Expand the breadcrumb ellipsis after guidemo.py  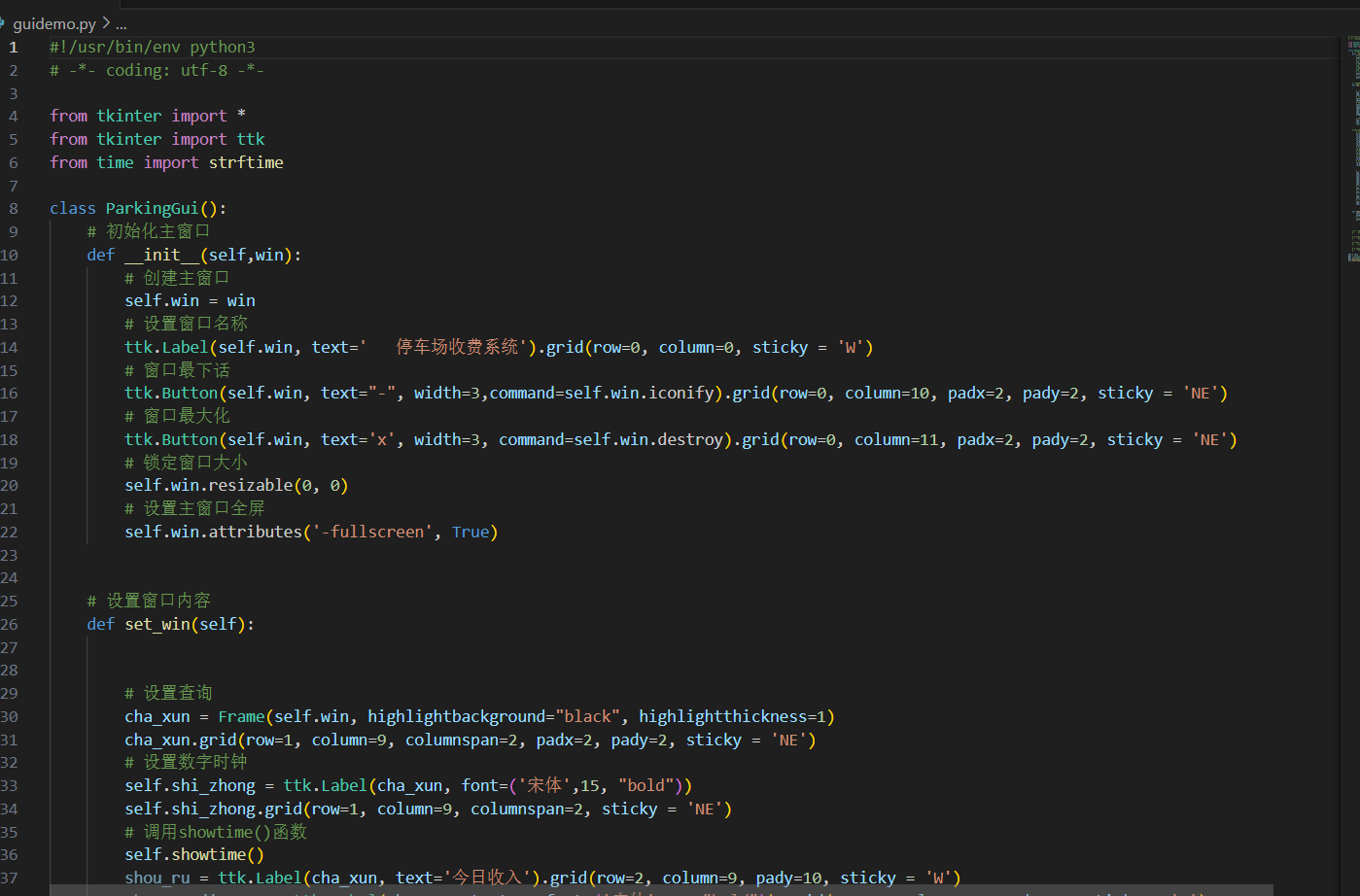122,24
